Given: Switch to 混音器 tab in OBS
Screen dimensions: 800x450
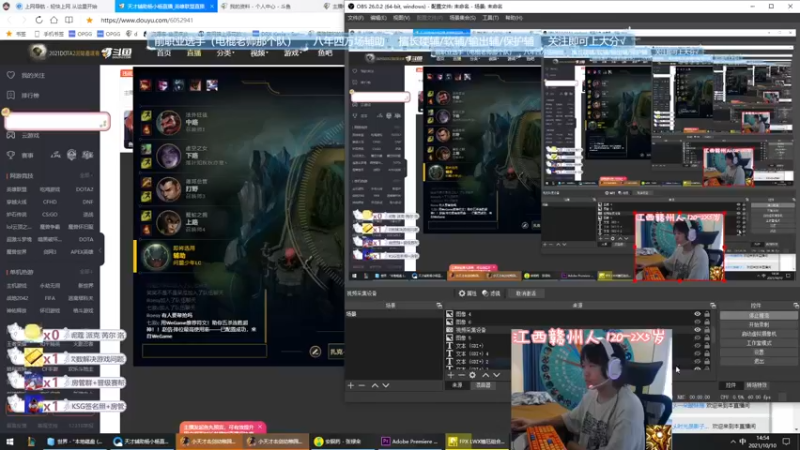Looking at the screenshot, I should (483, 385).
